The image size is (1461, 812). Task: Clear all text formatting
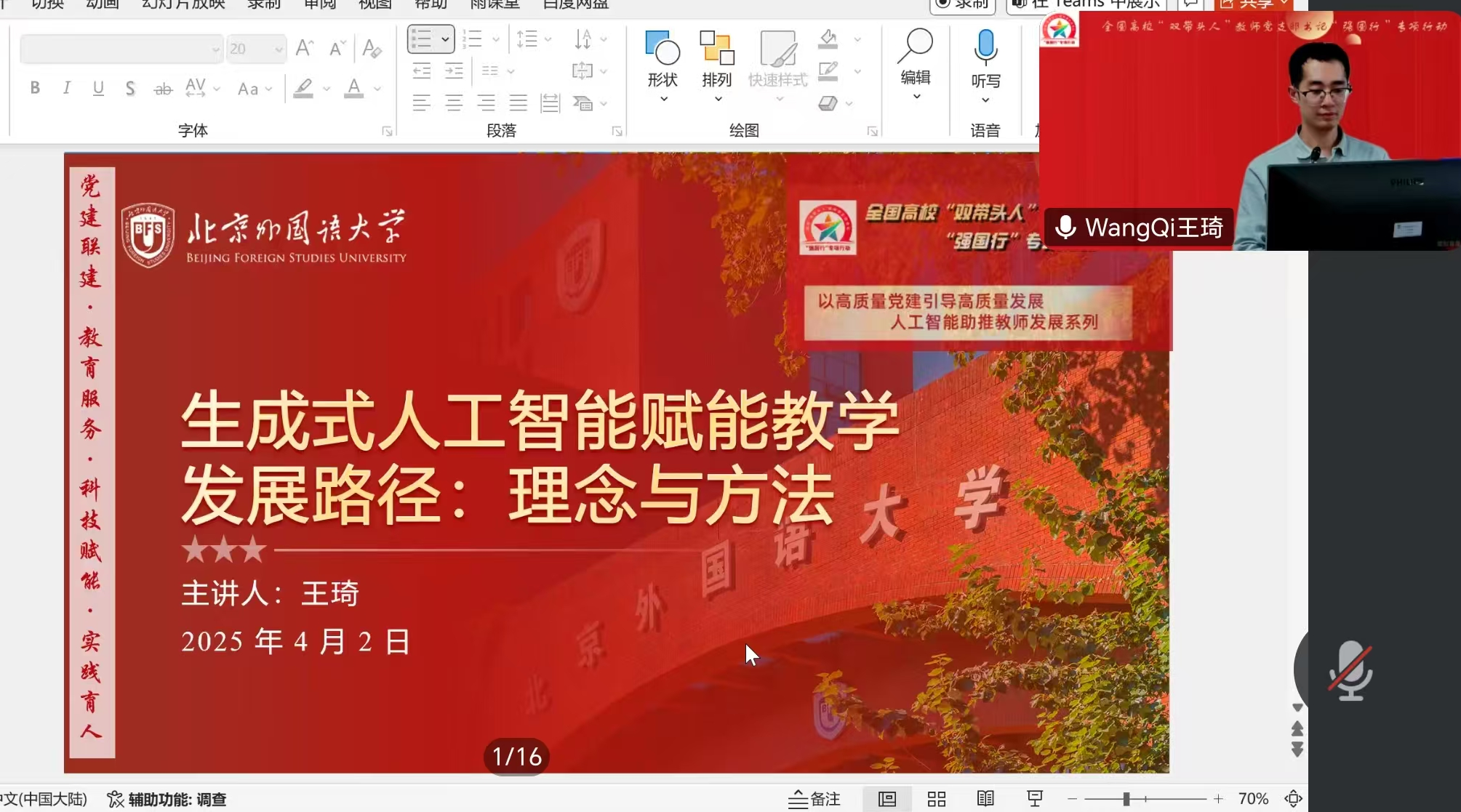(372, 48)
